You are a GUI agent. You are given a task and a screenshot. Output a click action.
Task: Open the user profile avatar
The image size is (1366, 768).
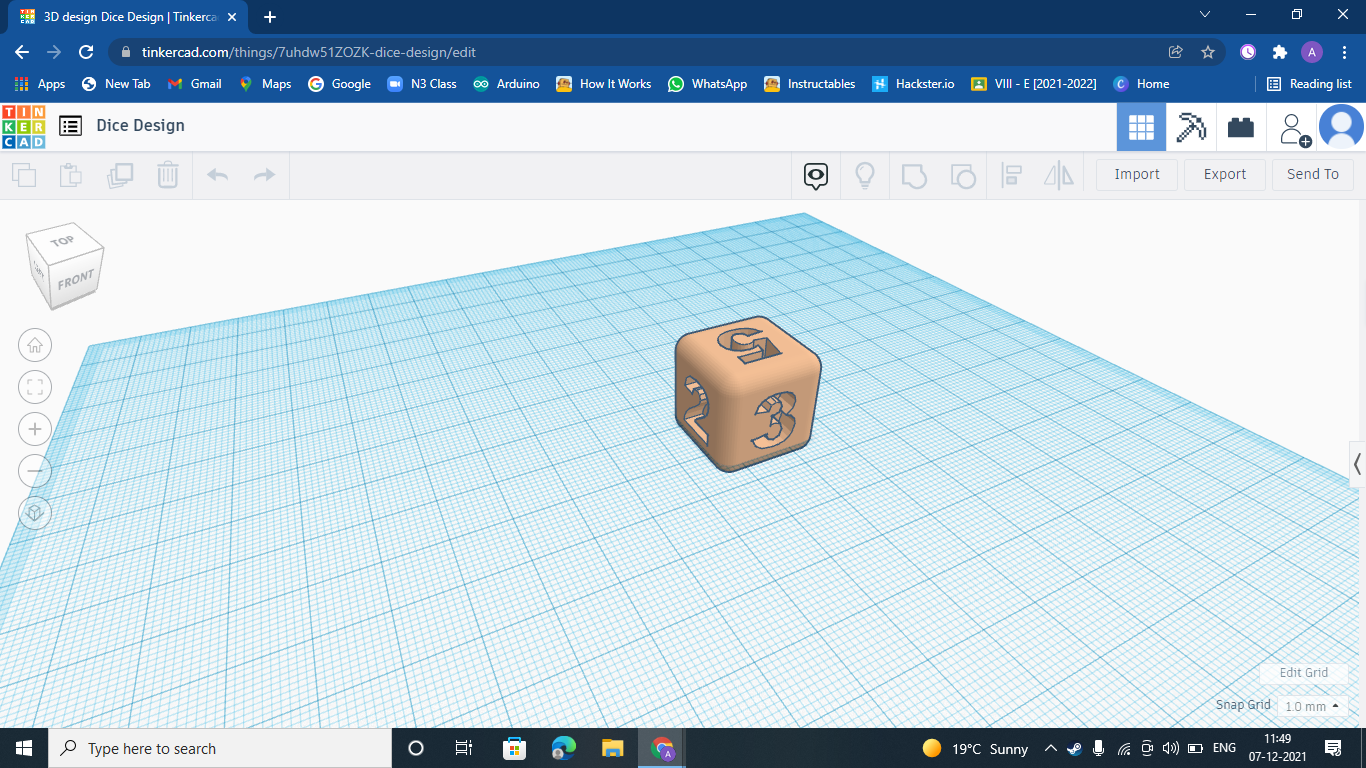1341,127
